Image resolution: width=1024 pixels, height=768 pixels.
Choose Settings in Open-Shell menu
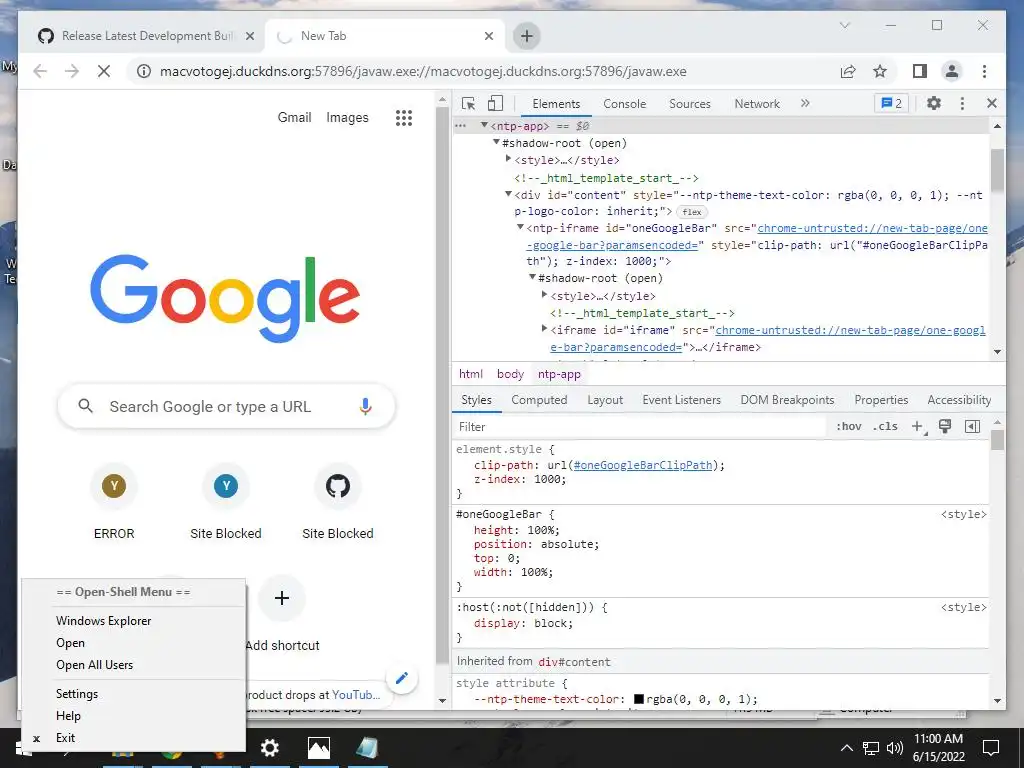tap(77, 694)
